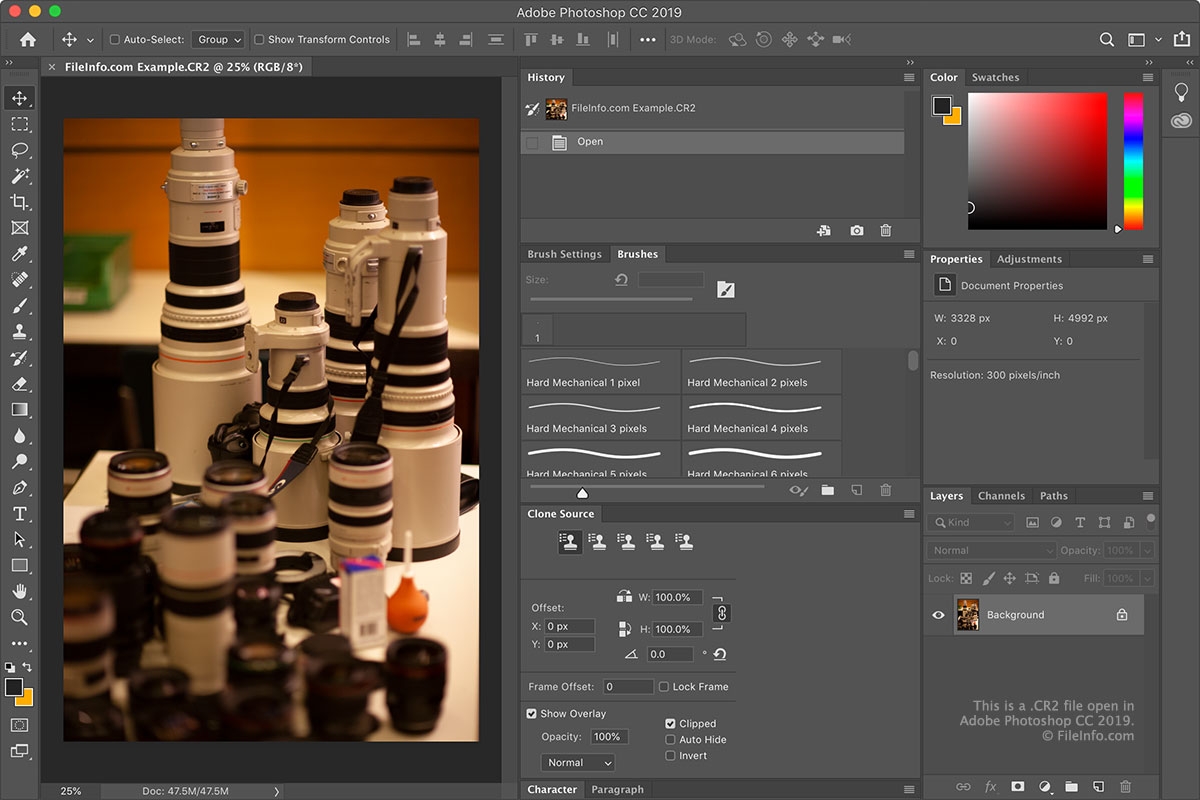Click the rainbow hue slider strip
Screen dimensions: 1200x800
pyautogui.click(x=1133, y=160)
